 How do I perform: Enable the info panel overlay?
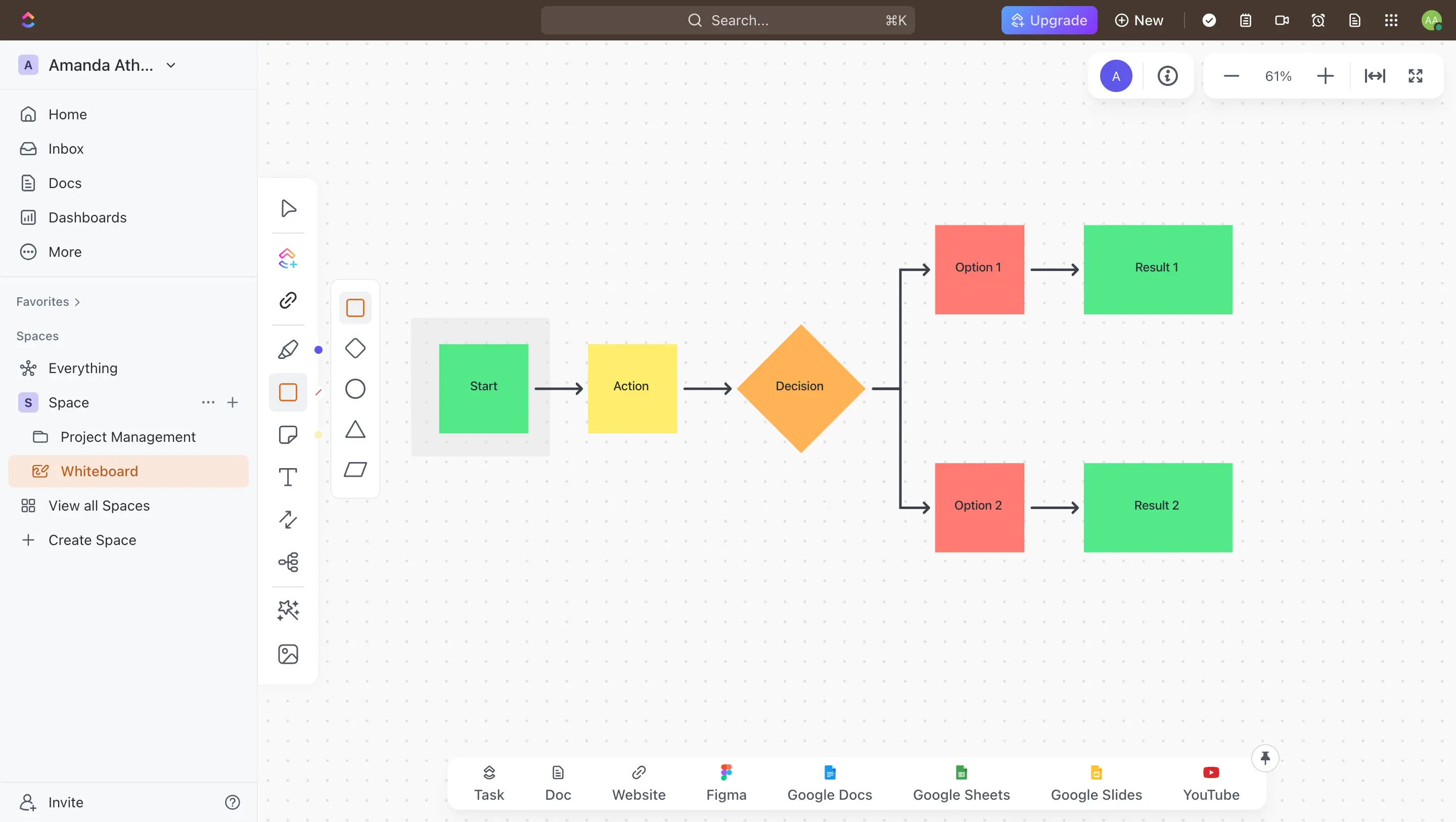click(1167, 75)
